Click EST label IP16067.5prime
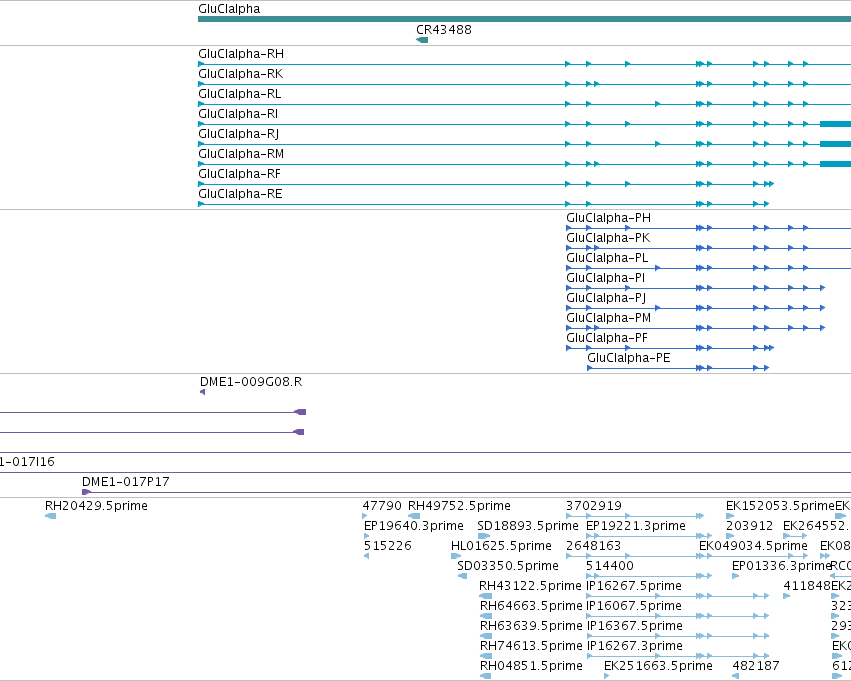851x681 pixels. 634,606
